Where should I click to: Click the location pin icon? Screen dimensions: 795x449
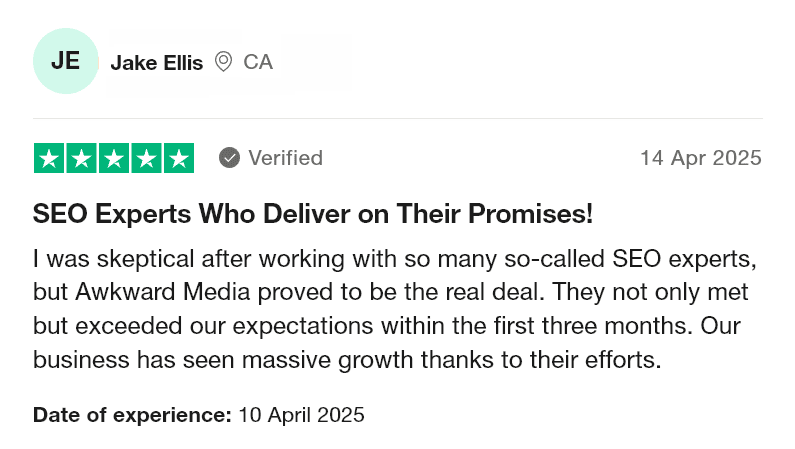[223, 62]
